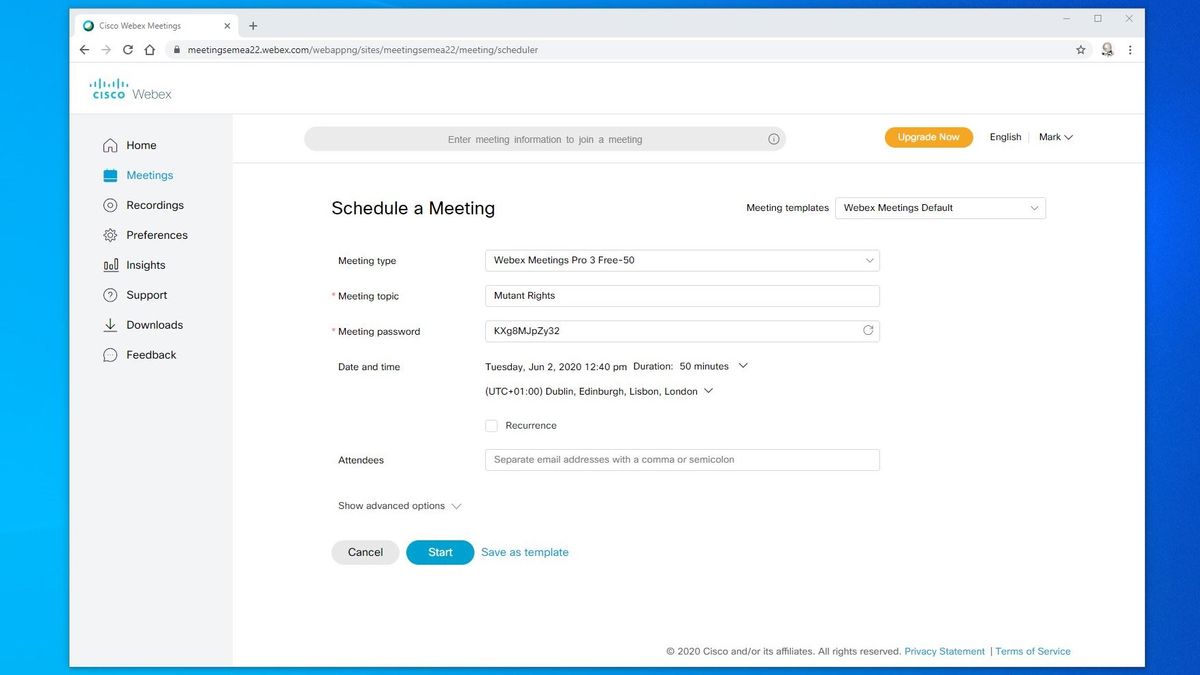The height and width of the screenshot is (675, 1200).
Task: Regenerate the meeting password
Action: pyautogui.click(x=868, y=330)
